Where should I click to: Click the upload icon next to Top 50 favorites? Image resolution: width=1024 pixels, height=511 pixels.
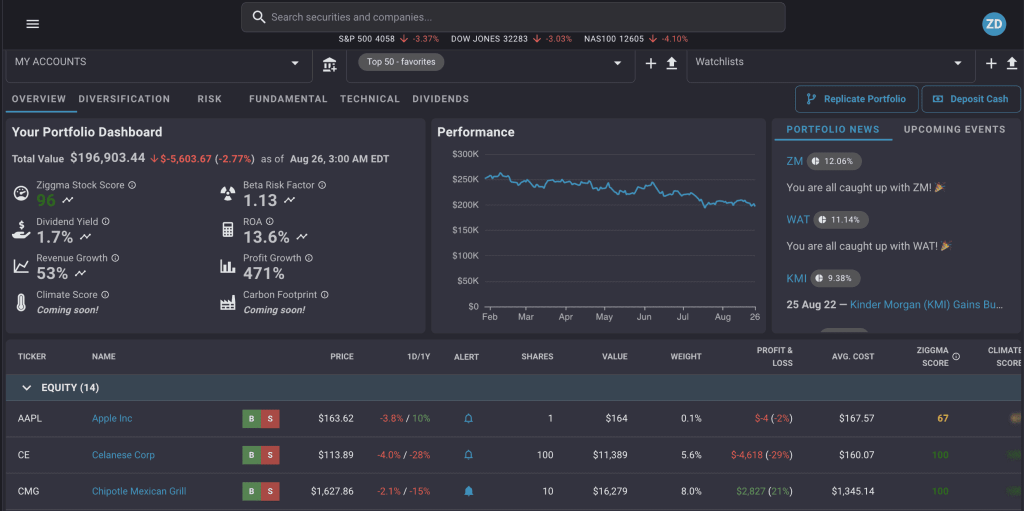(671, 63)
